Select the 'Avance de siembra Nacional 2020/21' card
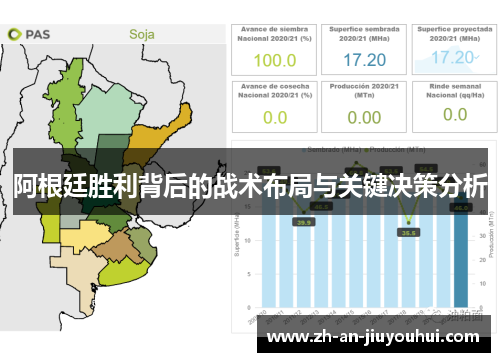The width and height of the screenshot is (500, 362). (274, 50)
